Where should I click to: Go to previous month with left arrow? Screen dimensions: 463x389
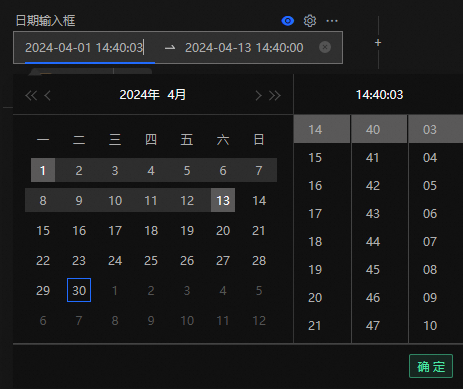click(47, 96)
